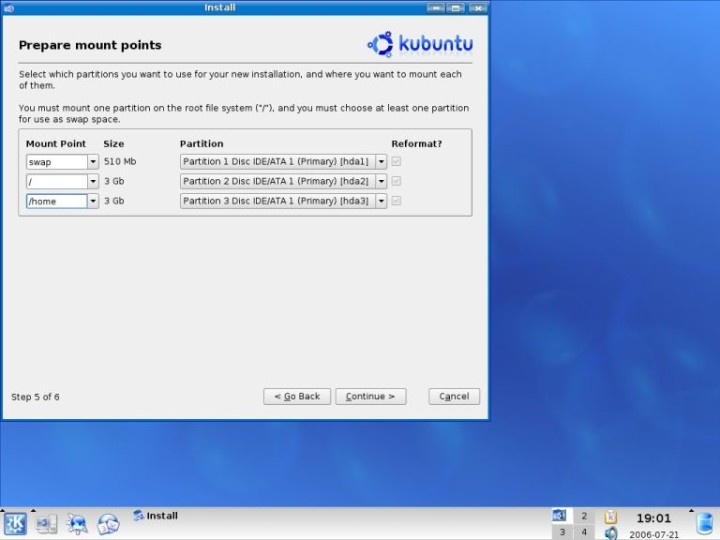Launch the Home folder icon in panel
Image resolution: width=720 pixels, height=540 pixels.
tap(77, 523)
